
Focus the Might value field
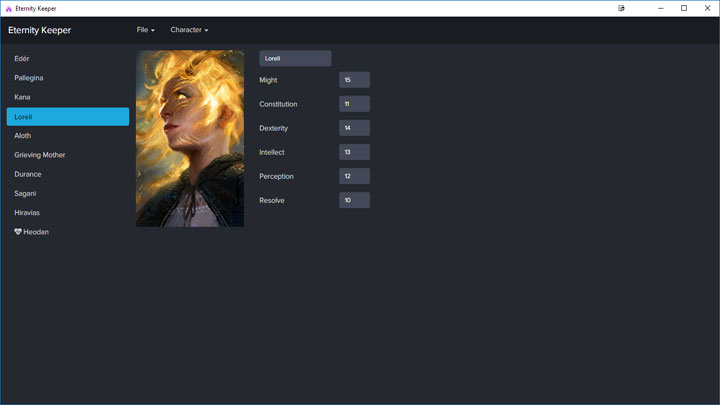(354, 80)
